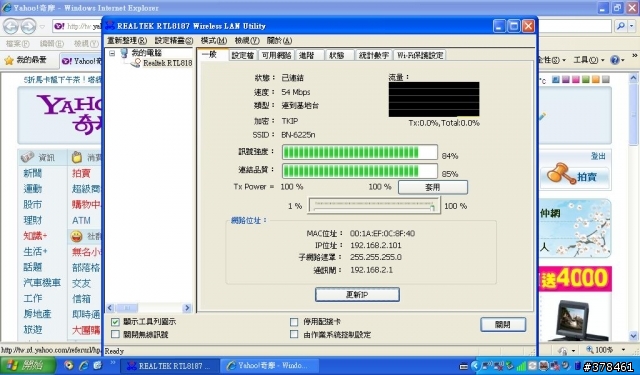640x375 pixels.
Task: Select the 一般 tab
Action: pos(212,54)
